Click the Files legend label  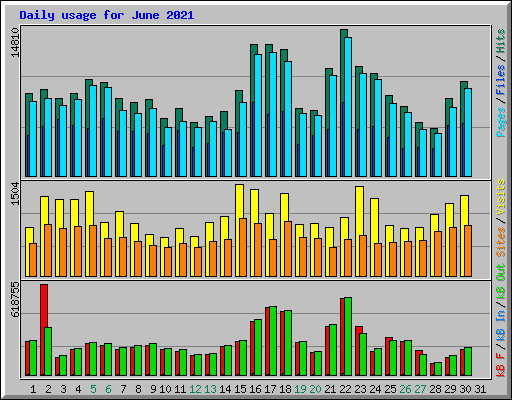pos(501,79)
